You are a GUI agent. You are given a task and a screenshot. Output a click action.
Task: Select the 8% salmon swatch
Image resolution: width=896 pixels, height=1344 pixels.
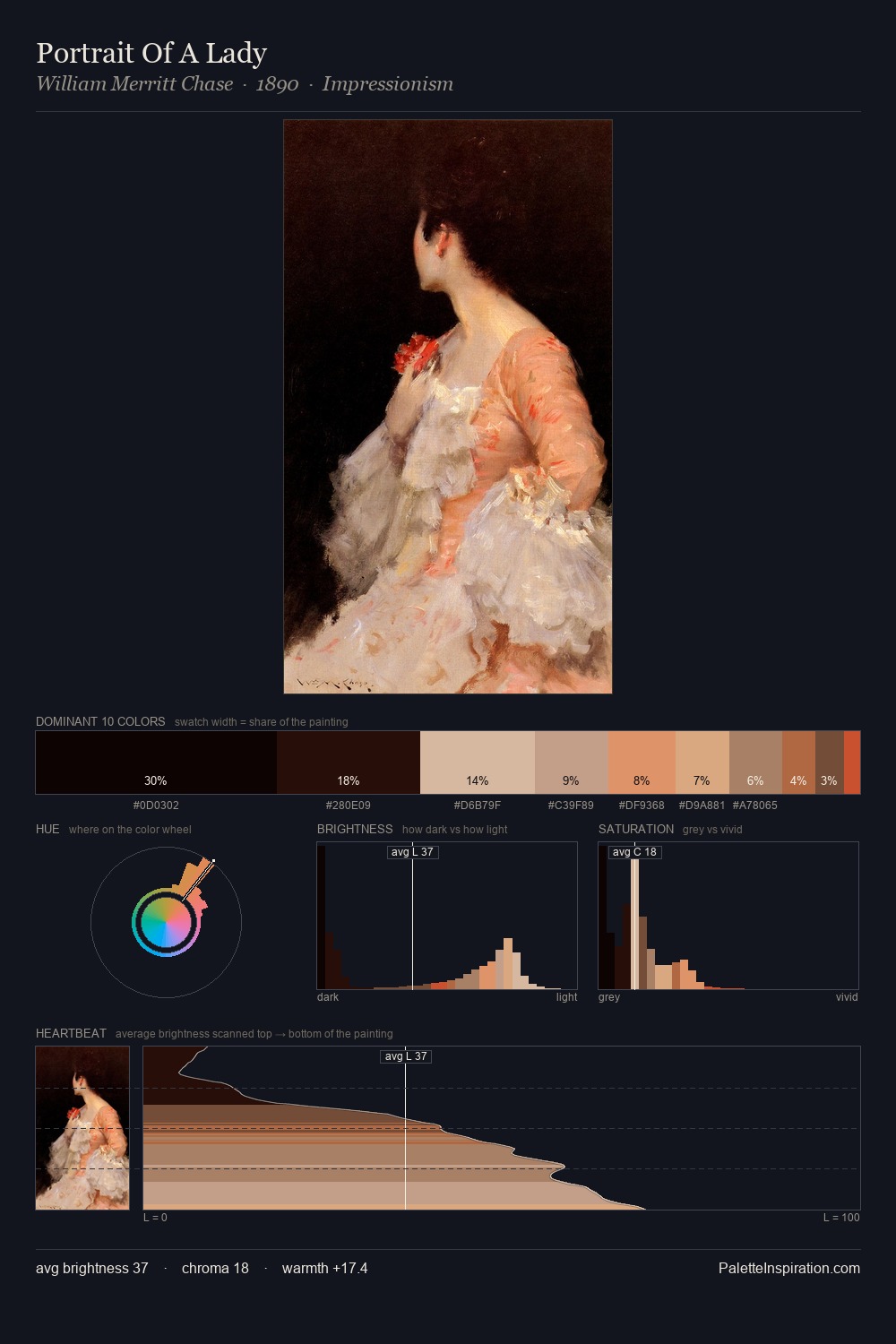click(x=642, y=762)
